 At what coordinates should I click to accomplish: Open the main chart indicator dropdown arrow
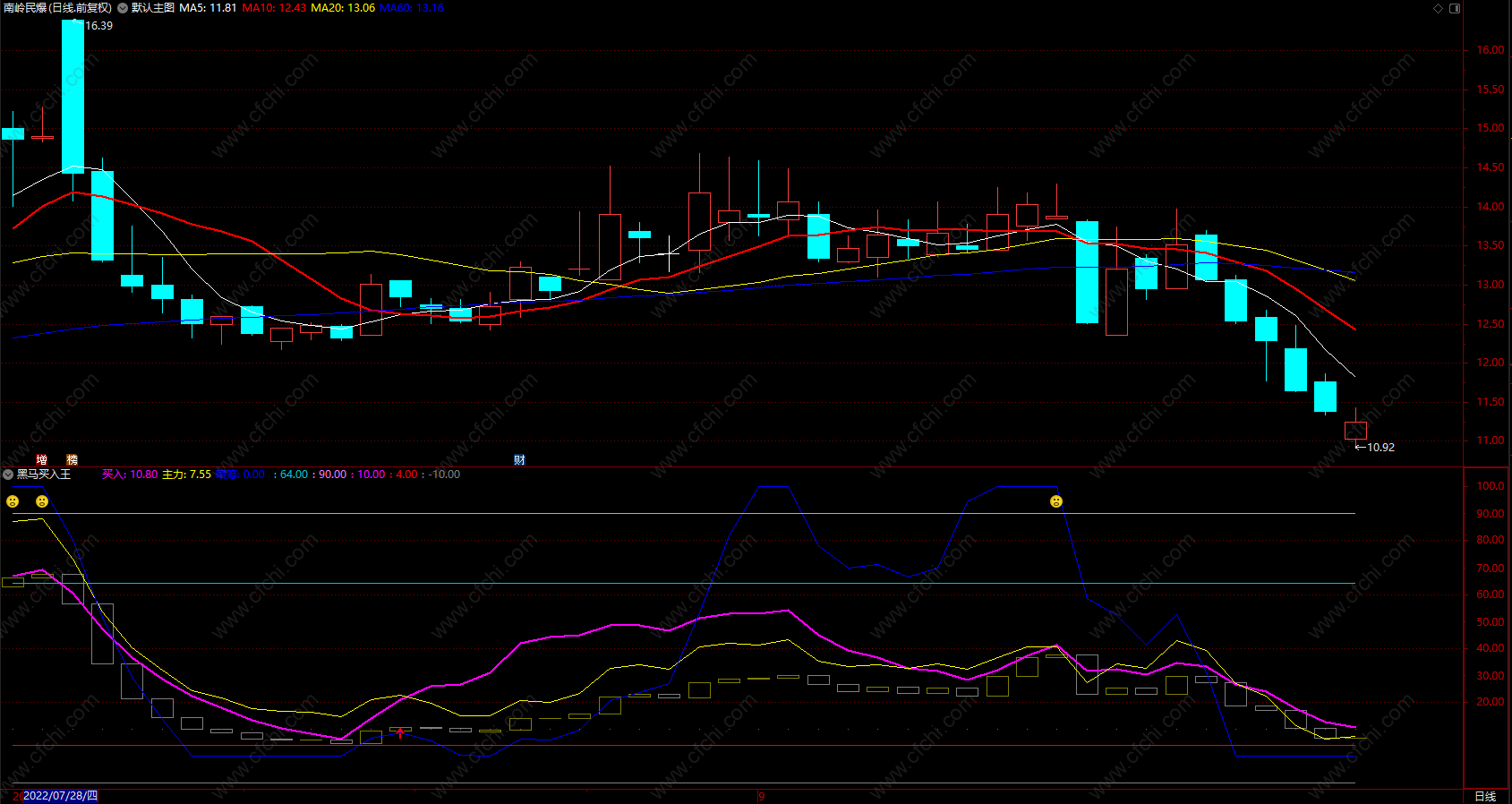123,8
